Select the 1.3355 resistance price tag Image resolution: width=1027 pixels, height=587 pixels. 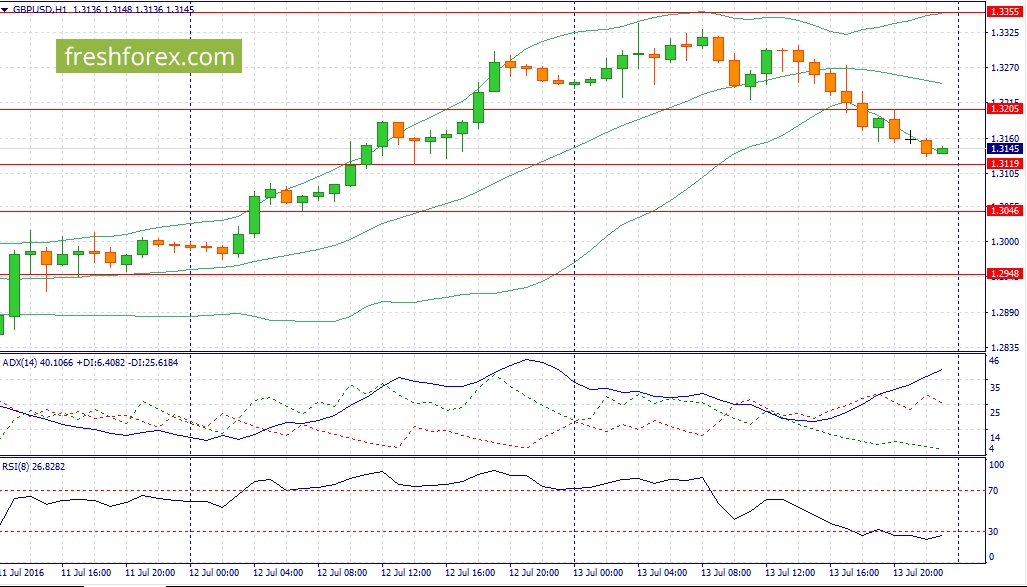pos(1003,12)
